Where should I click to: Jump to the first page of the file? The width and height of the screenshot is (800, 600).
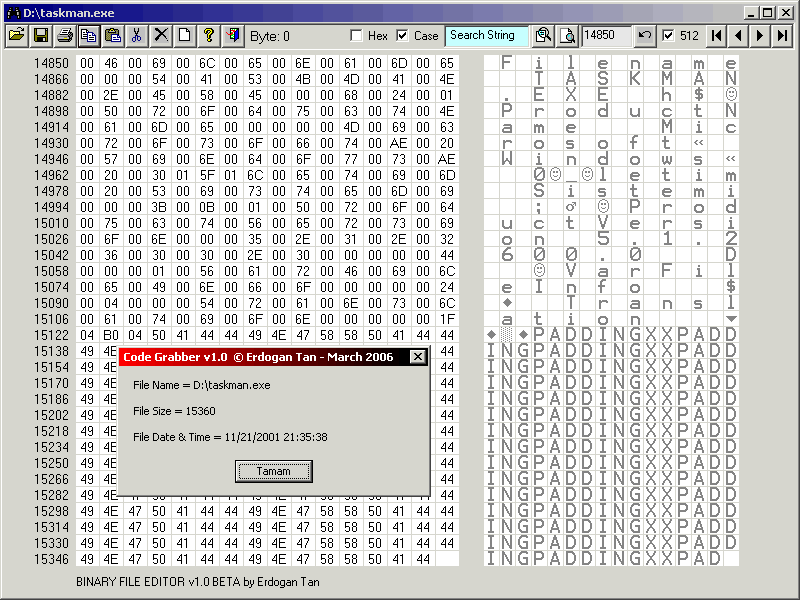tap(716, 35)
